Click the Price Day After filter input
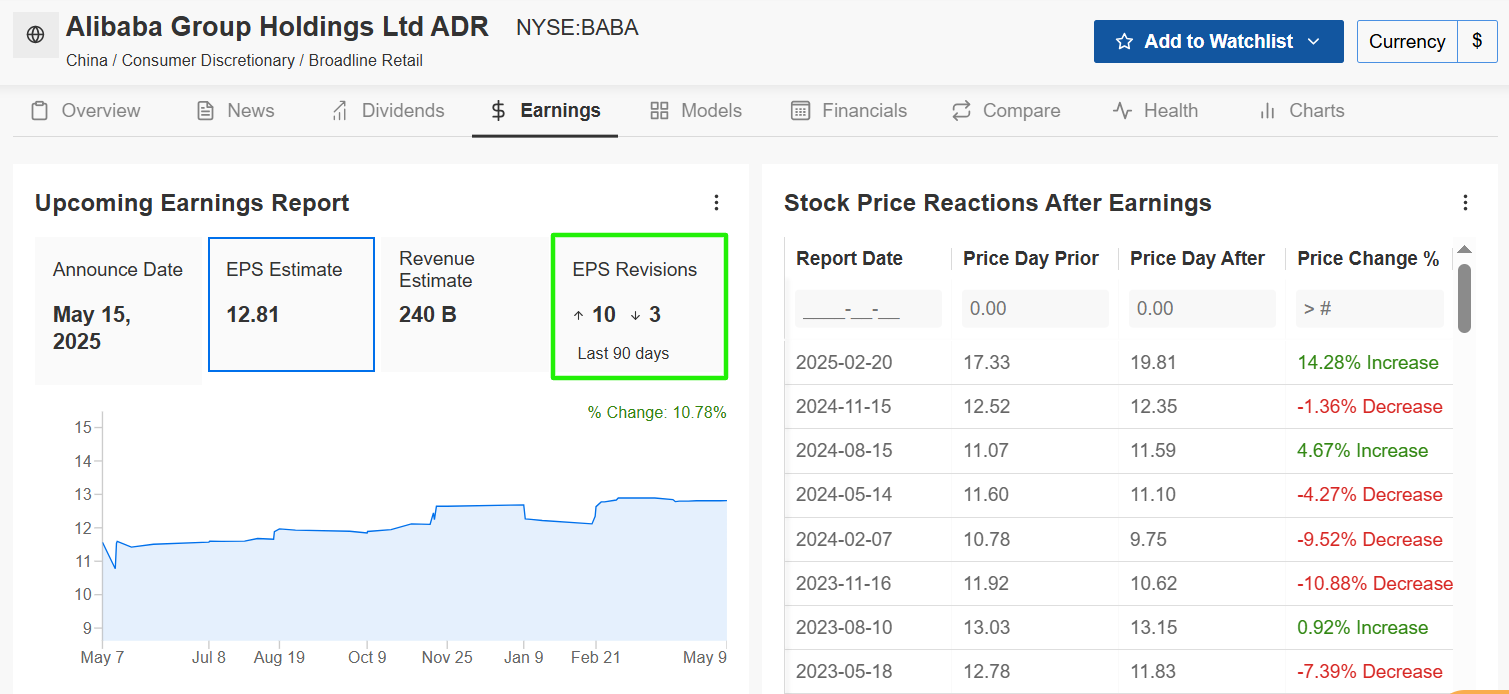The width and height of the screenshot is (1509, 694). [x=1202, y=309]
